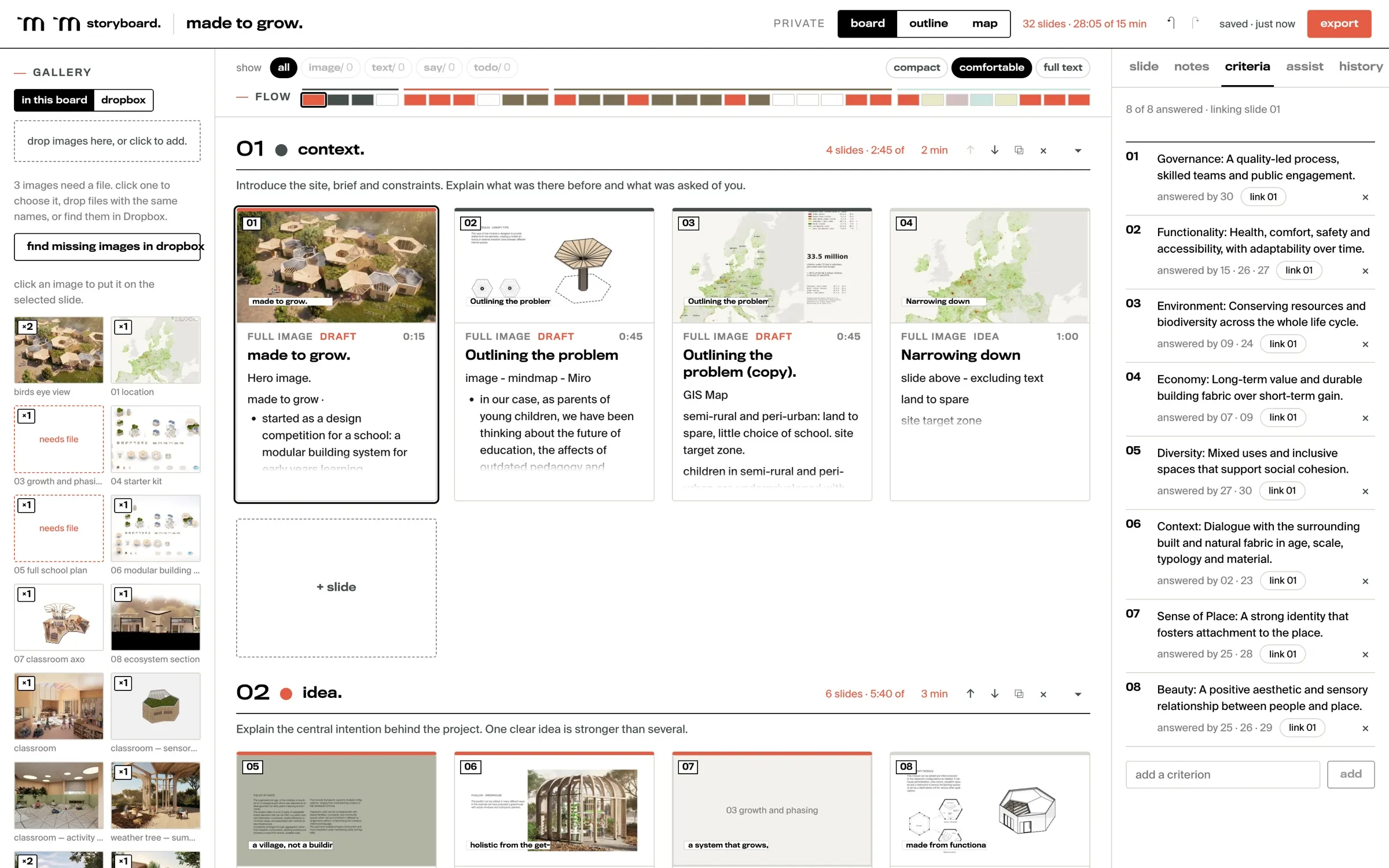Add a new slide to context
Screen dimensions: 1389x868
pyautogui.click(x=336, y=587)
